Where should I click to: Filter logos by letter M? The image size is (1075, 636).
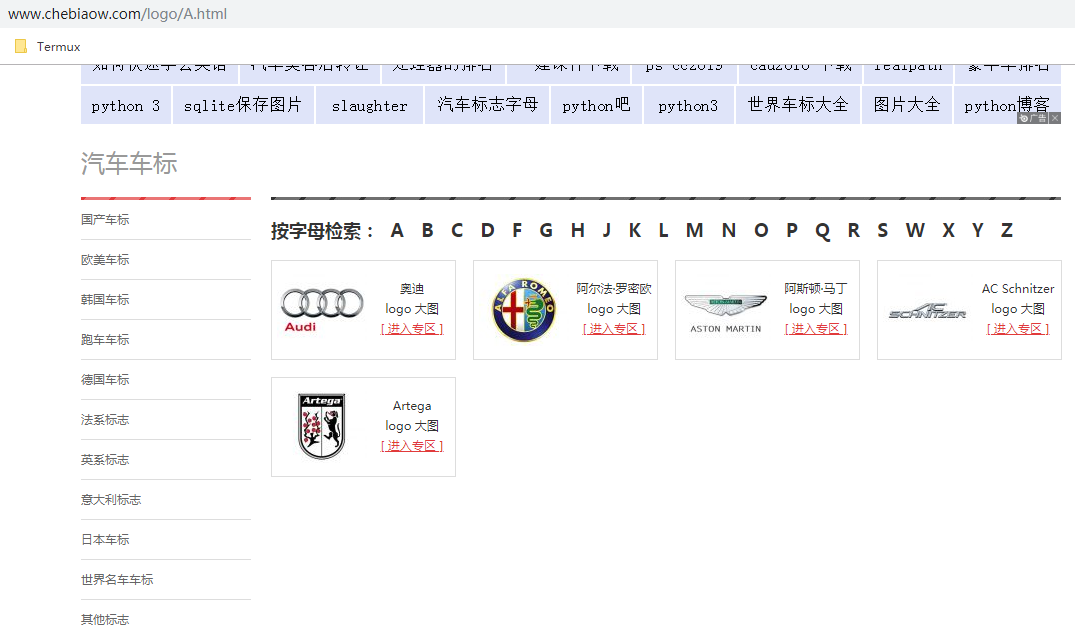[694, 230]
